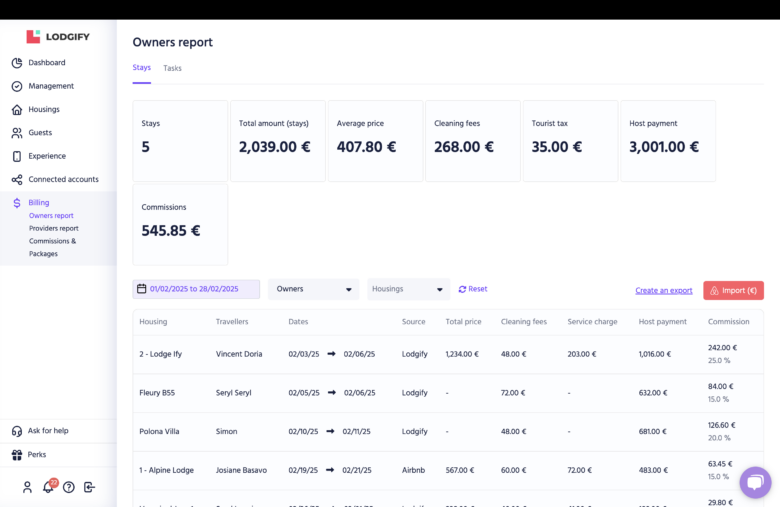
Task: Click the logout icon
Action: pyautogui.click(x=89, y=487)
